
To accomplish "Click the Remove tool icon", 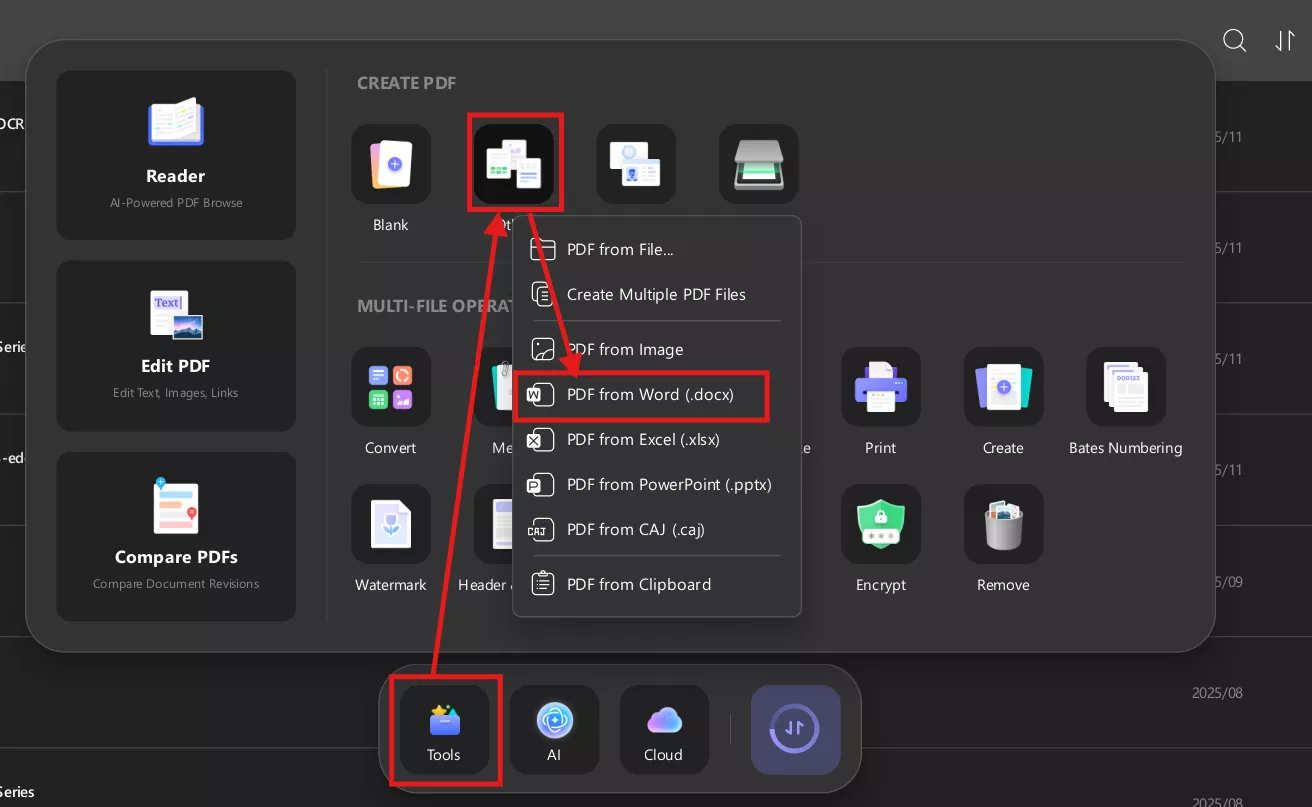I will [1003, 524].
